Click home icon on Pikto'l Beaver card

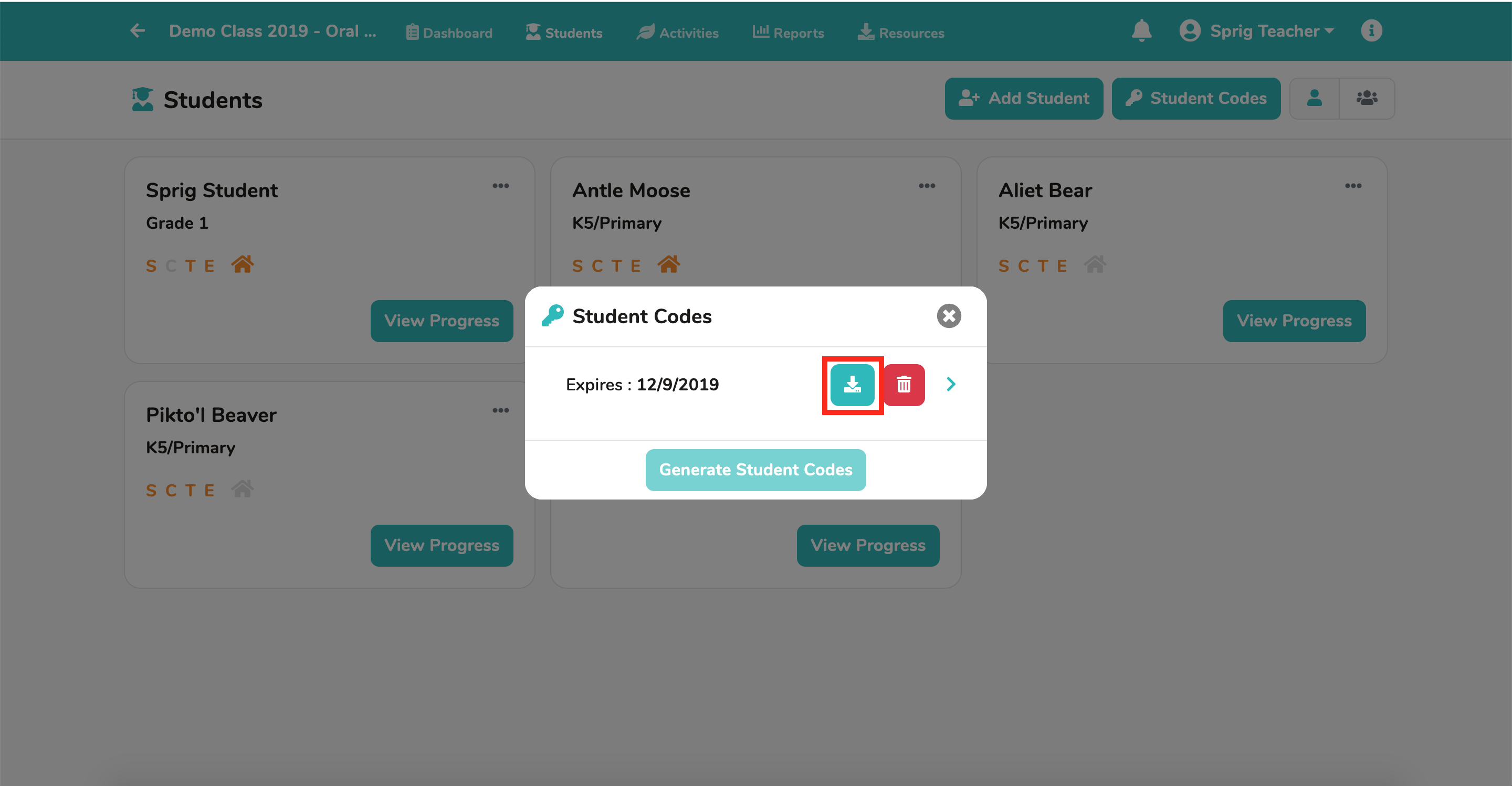tap(242, 489)
